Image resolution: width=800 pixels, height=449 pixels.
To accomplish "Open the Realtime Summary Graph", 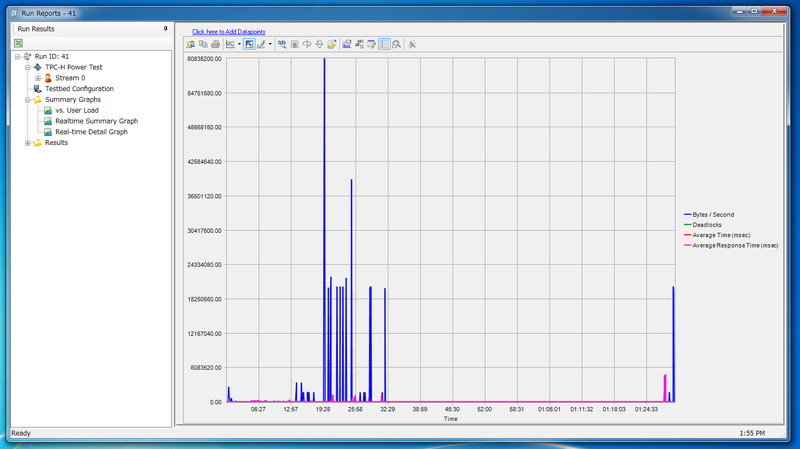I will tap(96, 121).
